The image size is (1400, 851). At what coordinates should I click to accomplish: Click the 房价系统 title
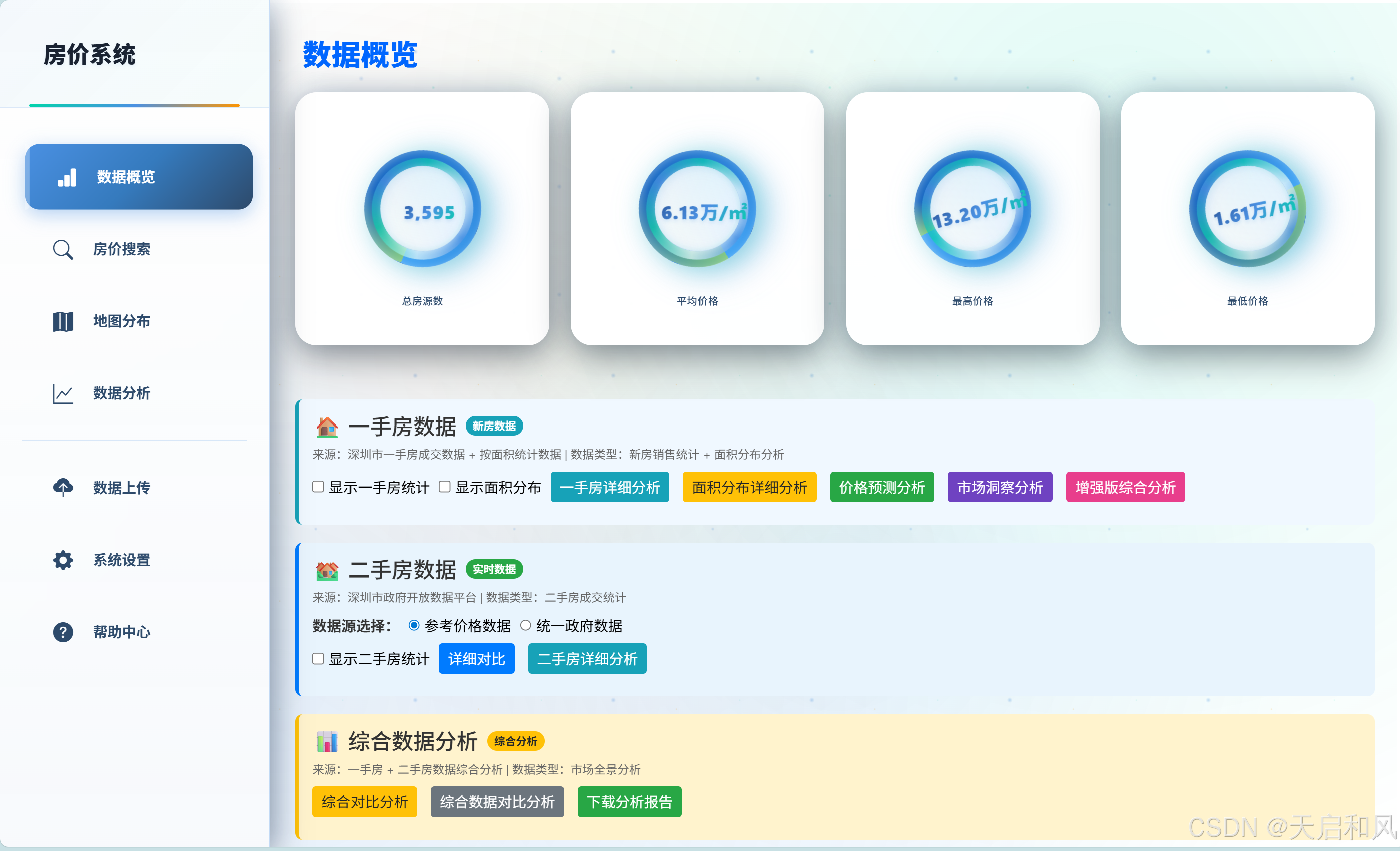point(89,55)
